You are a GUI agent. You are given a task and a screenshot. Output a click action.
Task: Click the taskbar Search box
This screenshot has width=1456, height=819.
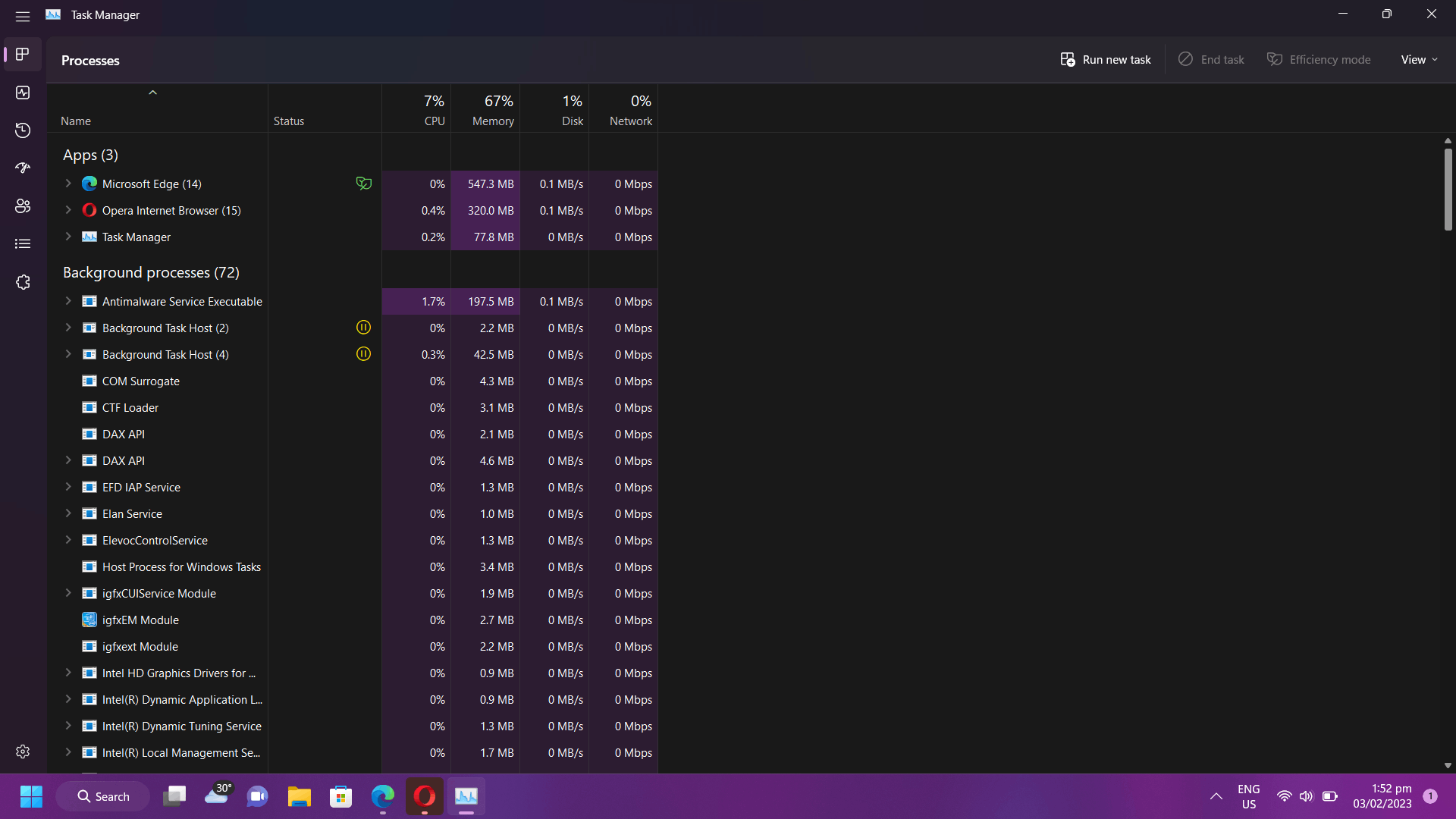[103, 796]
